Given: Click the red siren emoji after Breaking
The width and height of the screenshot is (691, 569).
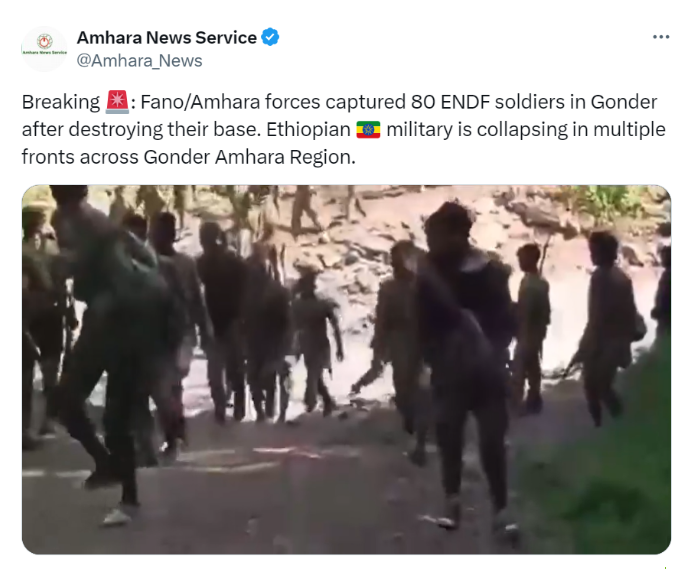Looking at the screenshot, I should click(118, 102).
